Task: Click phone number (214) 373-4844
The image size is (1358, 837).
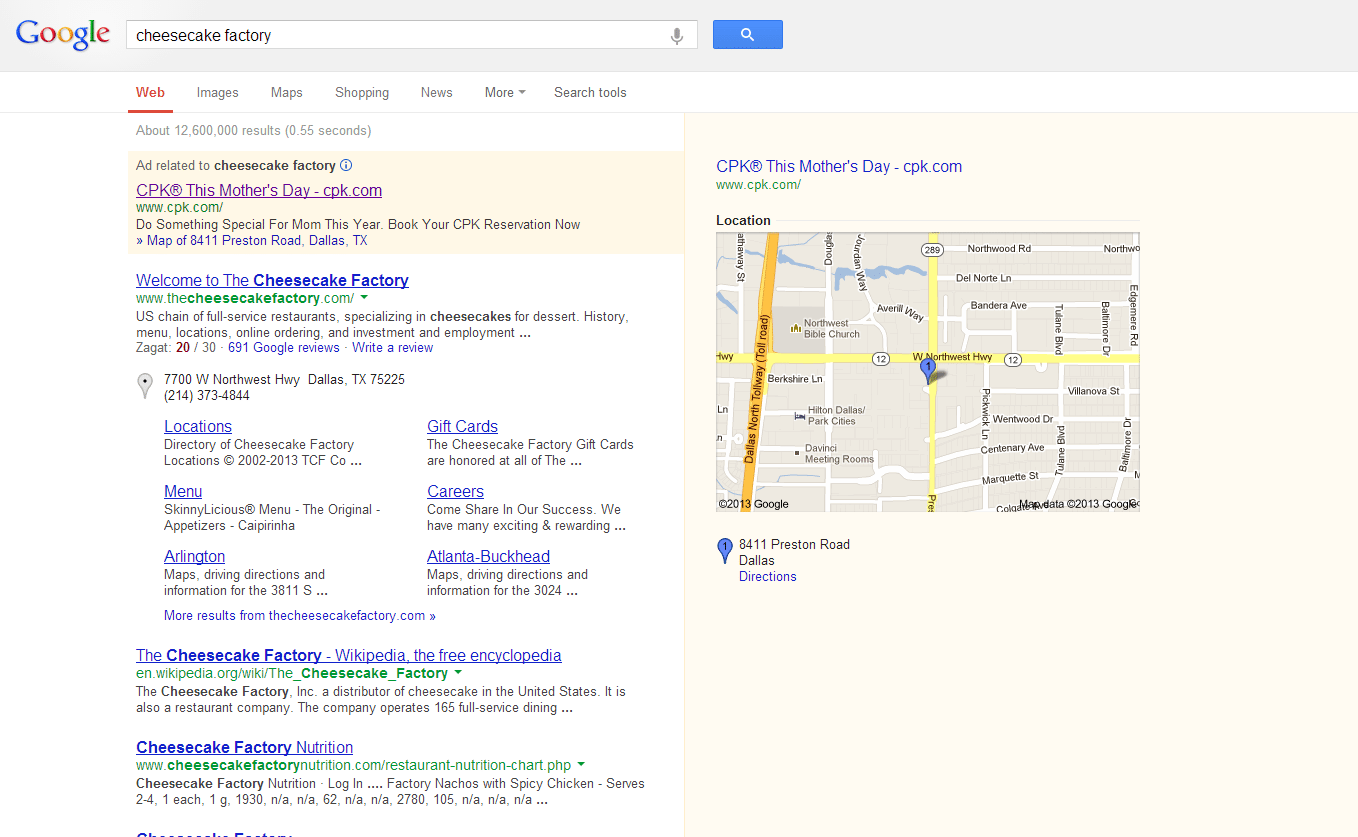Action: pos(207,395)
